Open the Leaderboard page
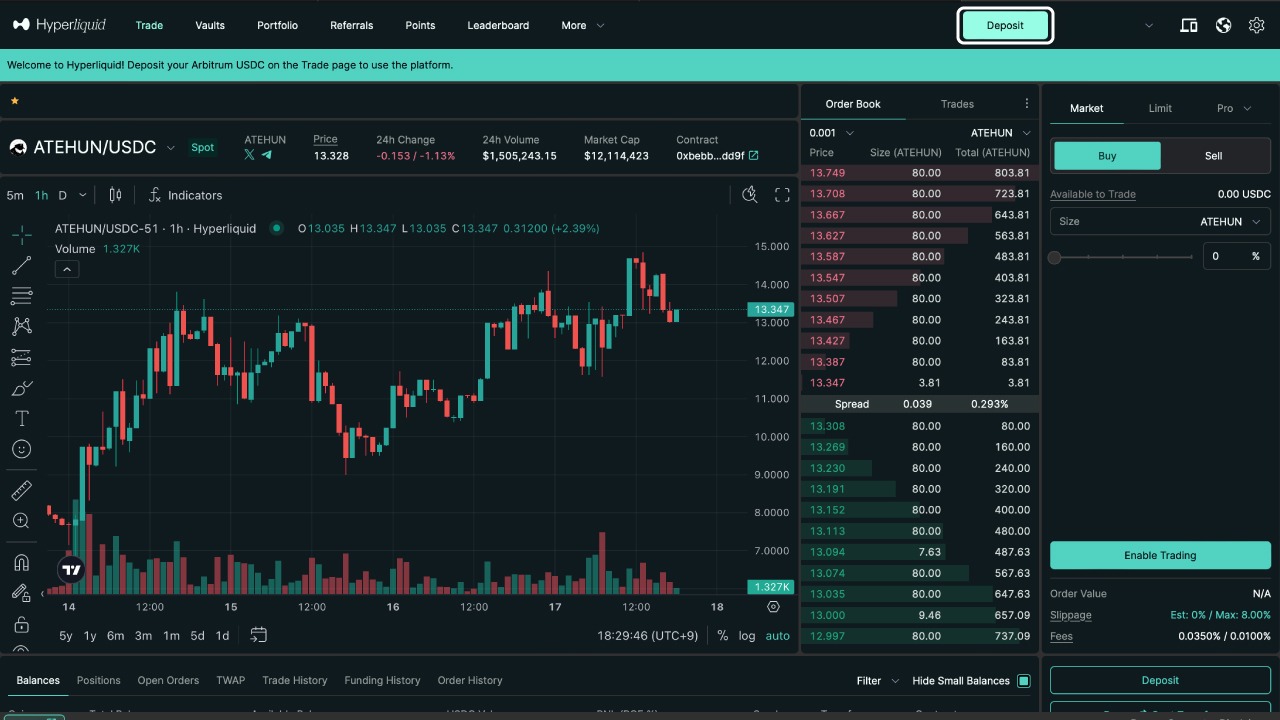Screen dimensions: 1280x720 pos(498,25)
